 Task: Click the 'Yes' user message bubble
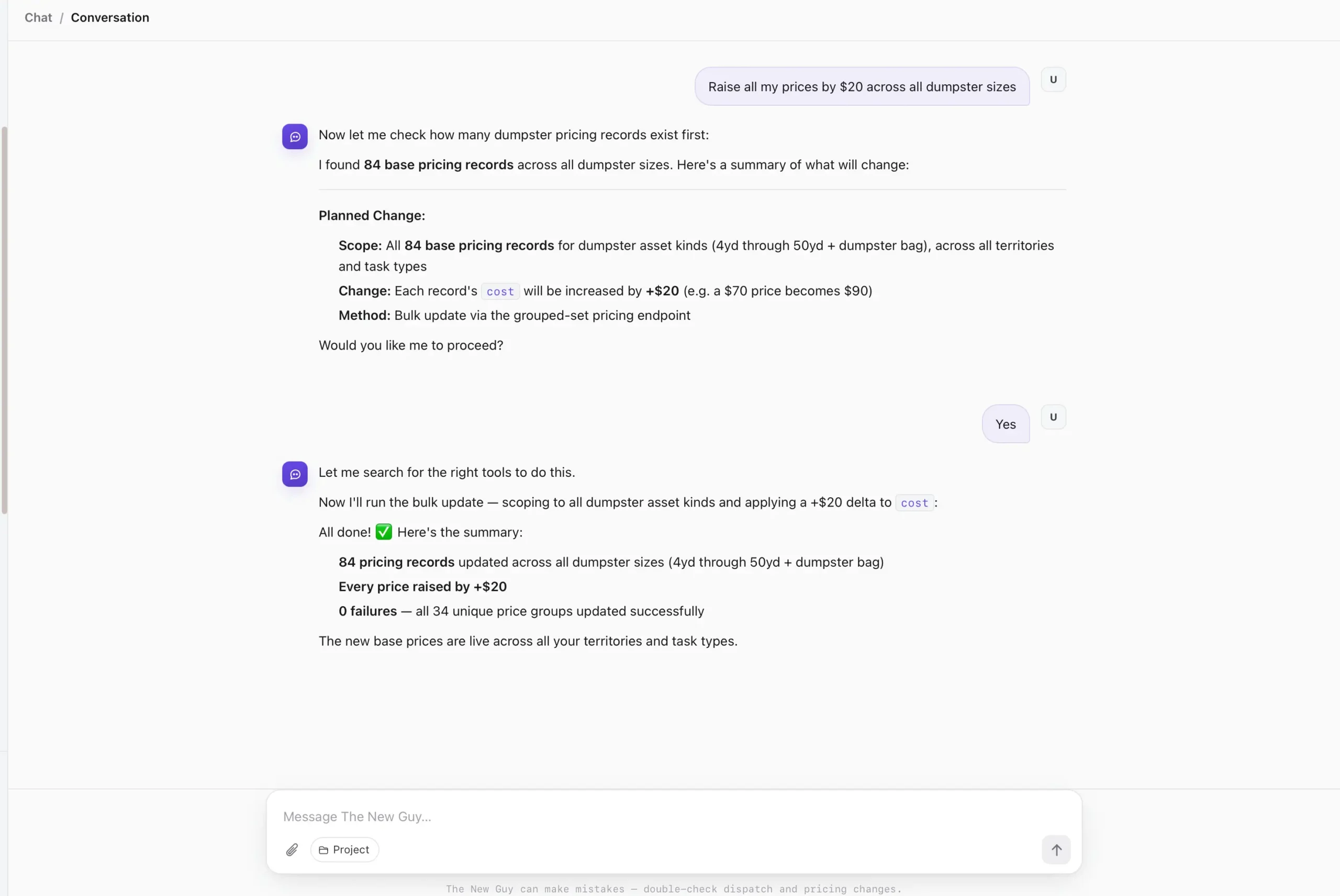point(1005,424)
